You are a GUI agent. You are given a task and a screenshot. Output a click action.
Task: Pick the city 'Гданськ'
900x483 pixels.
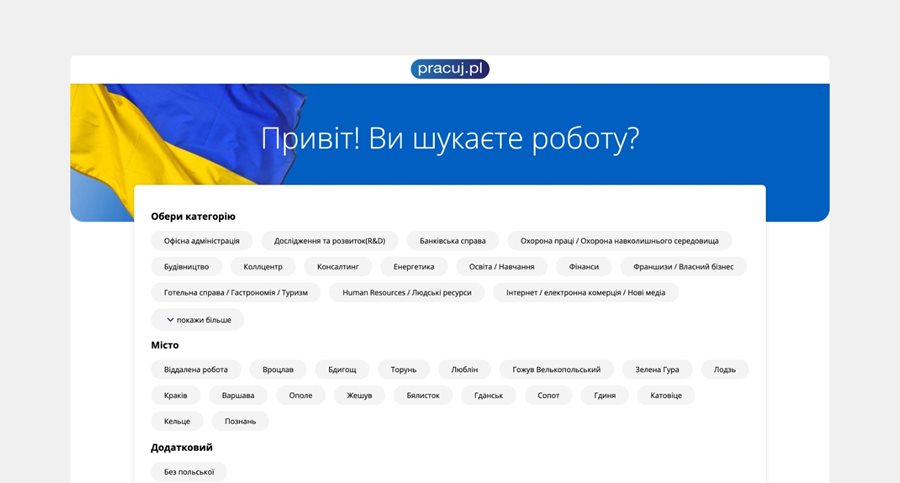coord(489,395)
